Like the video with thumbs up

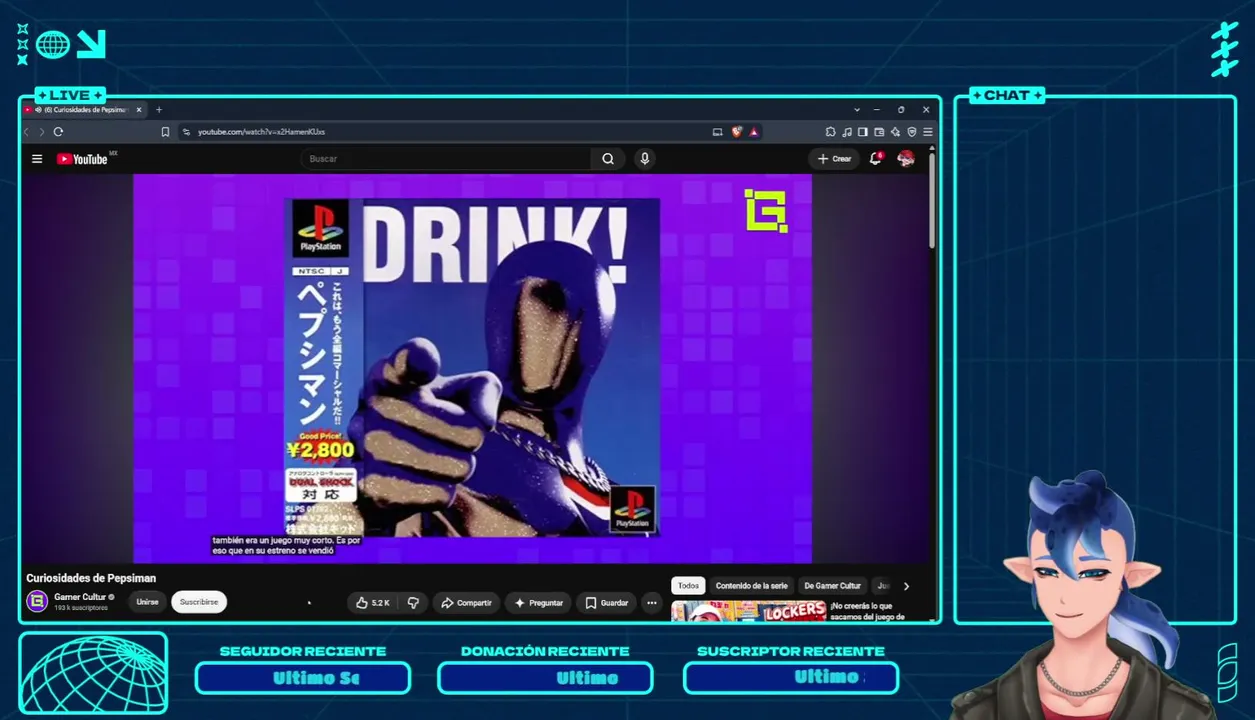(x=372, y=603)
